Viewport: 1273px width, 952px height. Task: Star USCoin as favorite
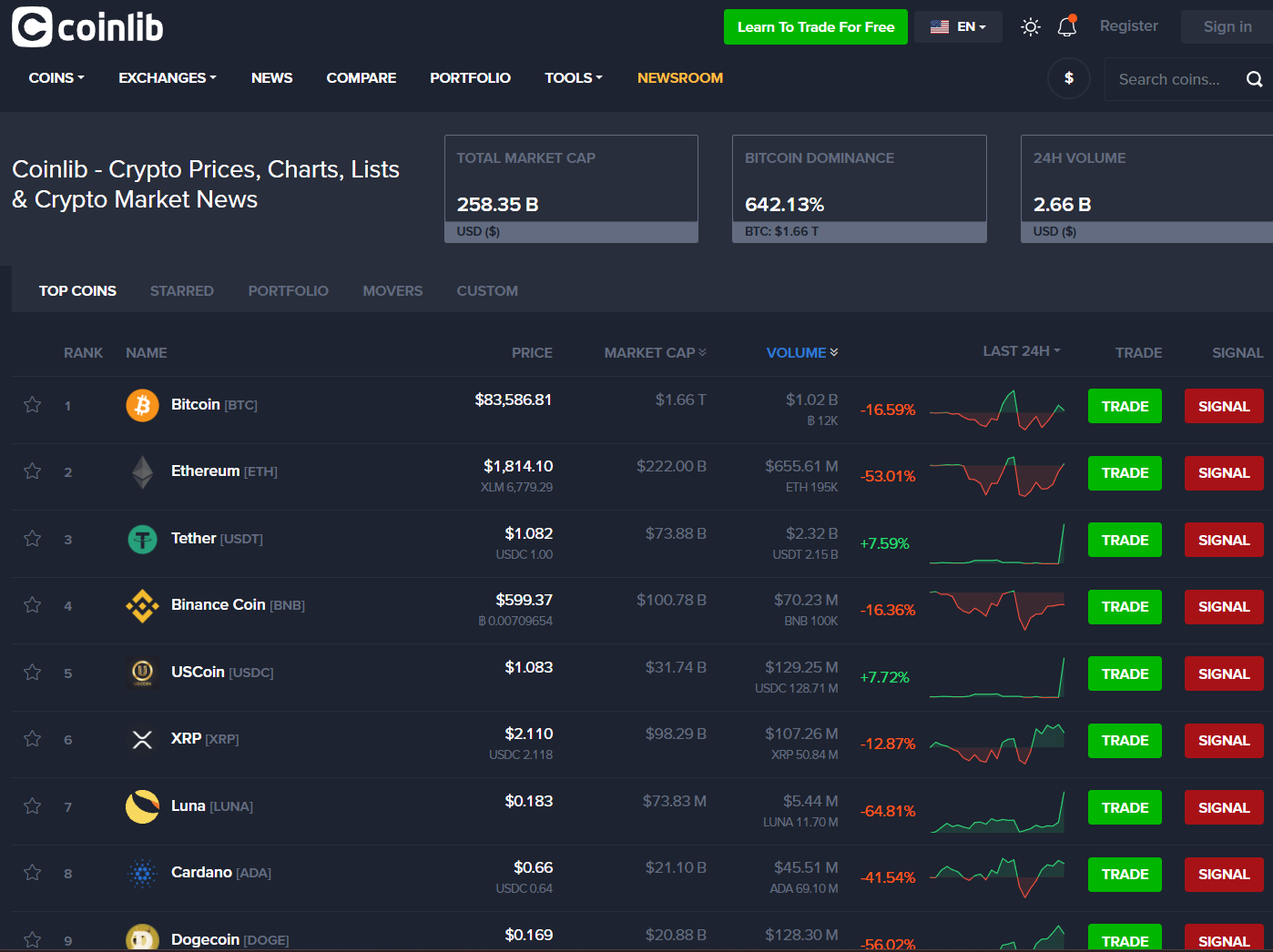tap(32, 673)
